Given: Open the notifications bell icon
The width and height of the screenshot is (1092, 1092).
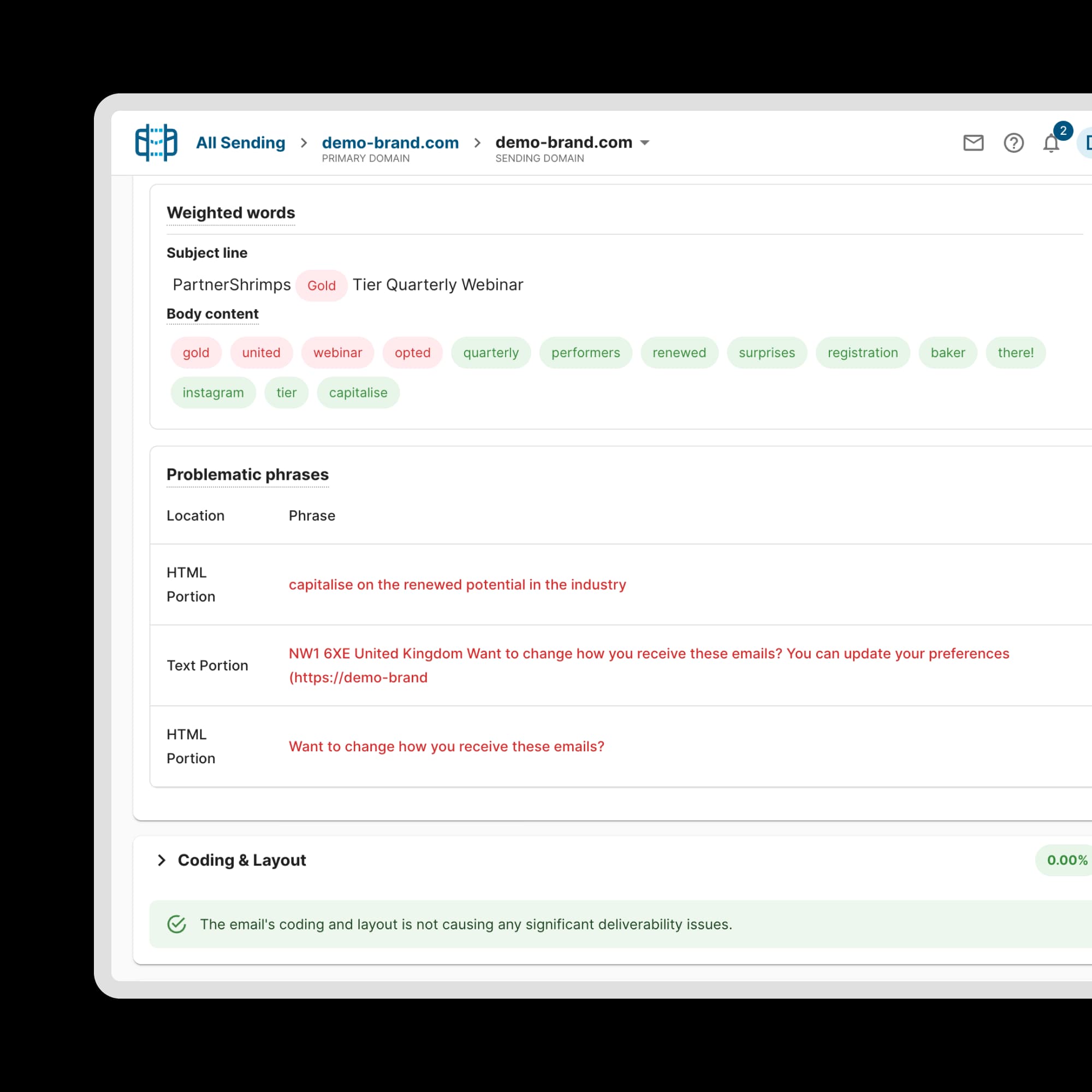Looking at the screenshot, I should click(x=1051, y=144).
